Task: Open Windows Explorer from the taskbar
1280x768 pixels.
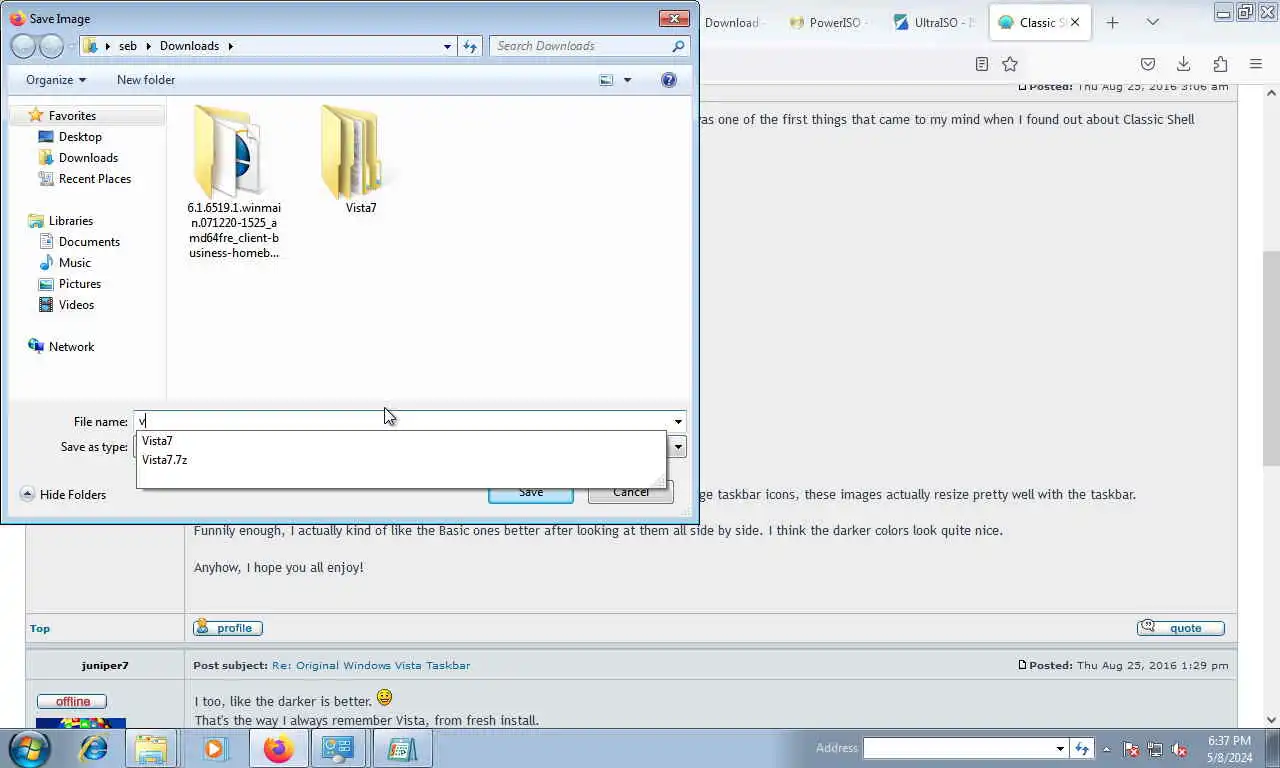Action: [x=151, y=748]
